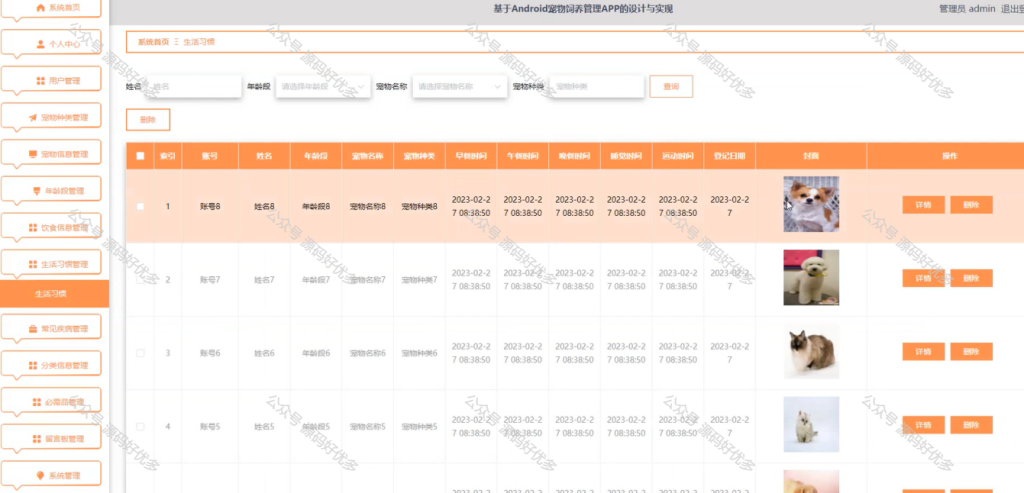Open 详情 for row 账号5
This screenshot has height=493, width=1024.
[x=923, y=425]
